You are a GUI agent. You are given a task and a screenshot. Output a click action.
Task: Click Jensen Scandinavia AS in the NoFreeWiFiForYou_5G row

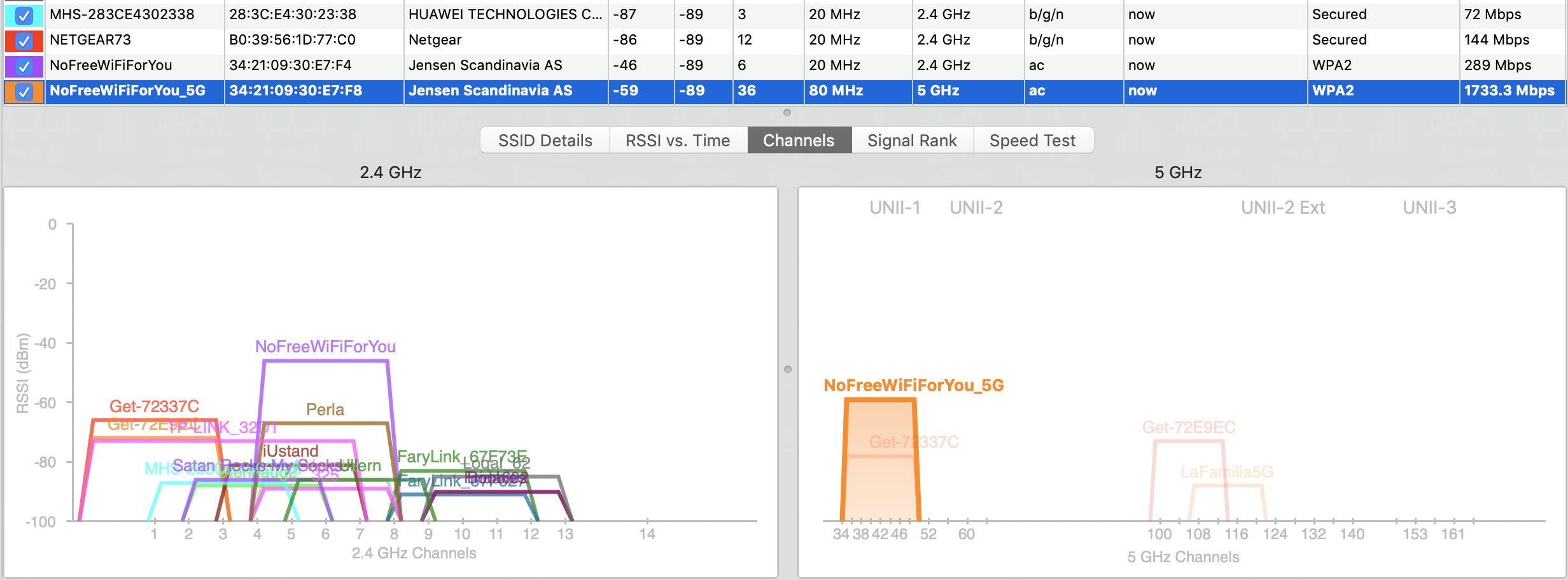[490, 90]
